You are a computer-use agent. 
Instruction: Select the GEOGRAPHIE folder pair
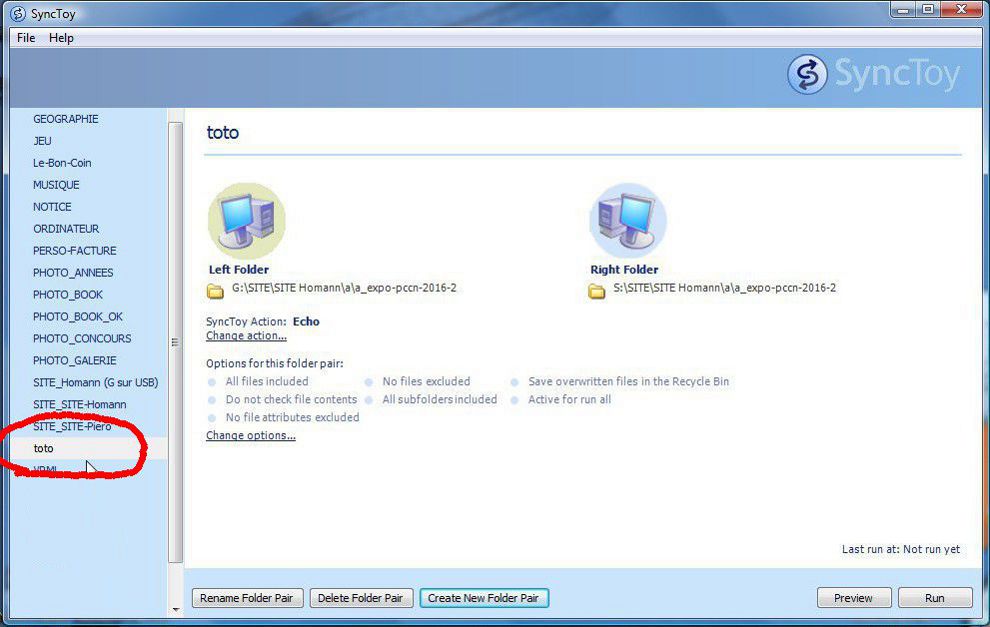[66, 119]
